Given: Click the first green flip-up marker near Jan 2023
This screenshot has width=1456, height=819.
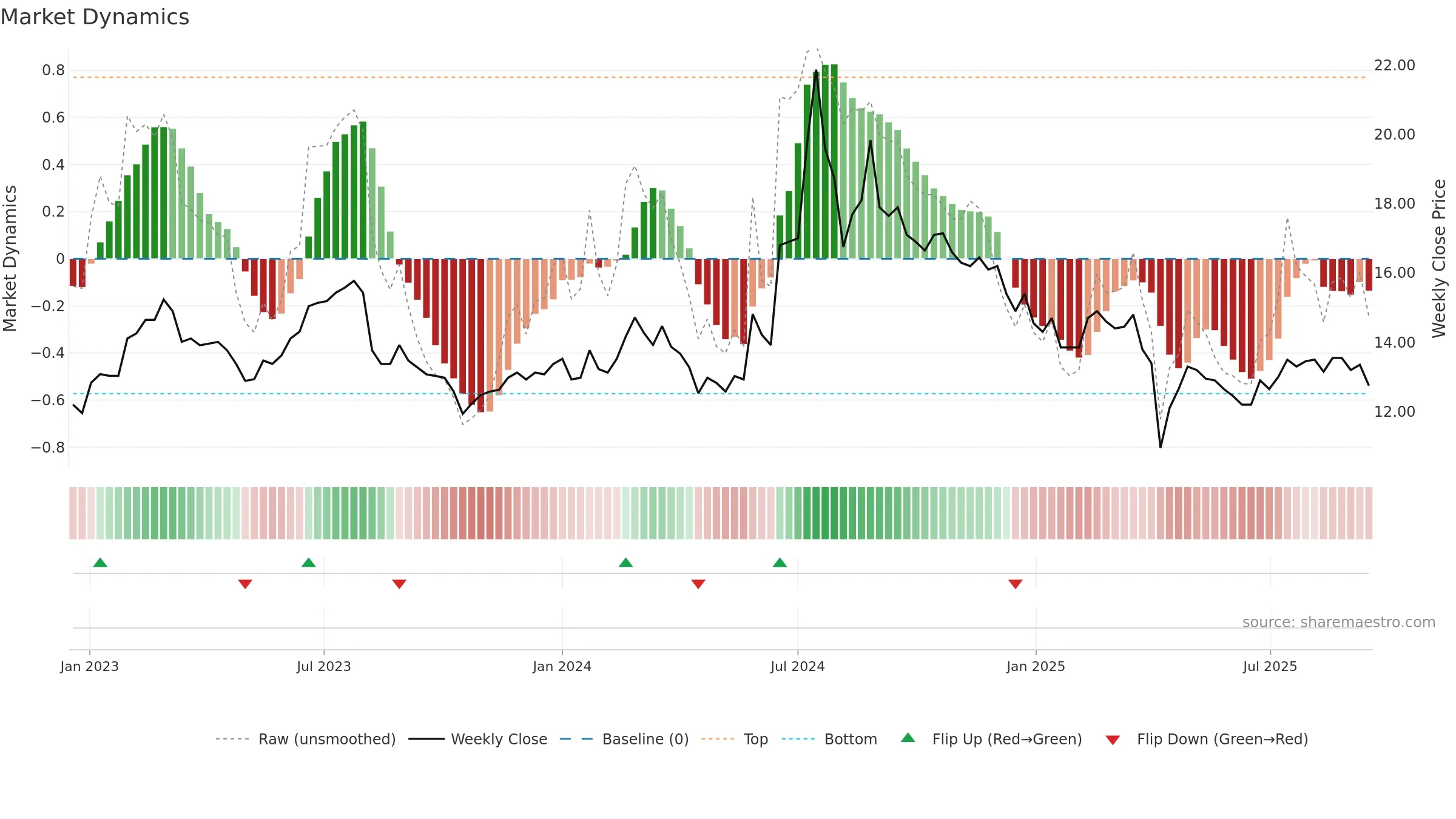Looking at the screenshot, I should (x=100, y=562).
